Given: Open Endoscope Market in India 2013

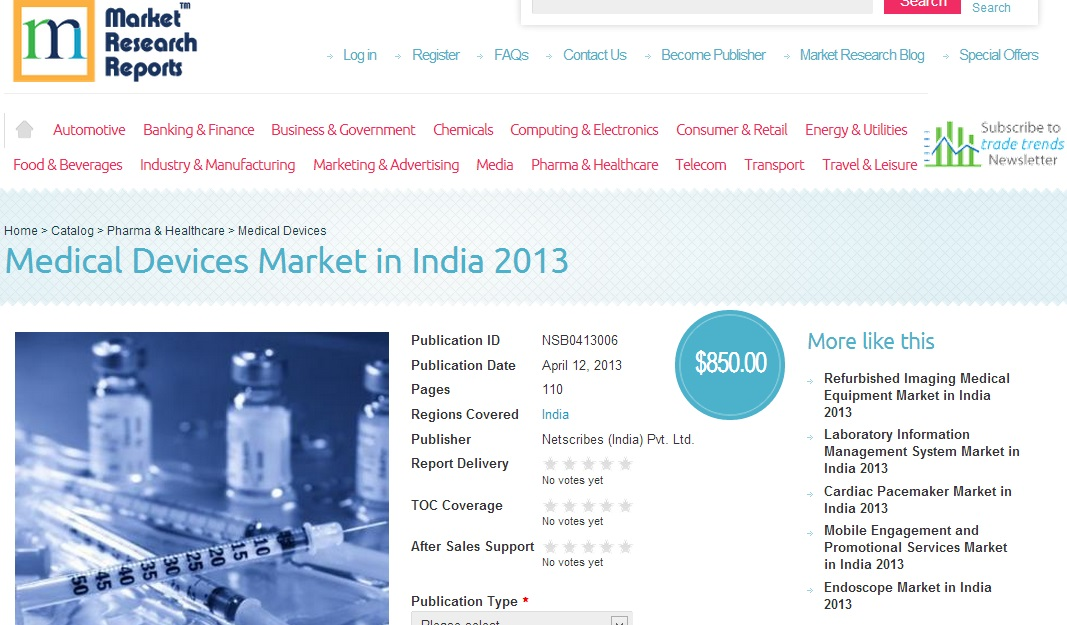Looking at the screenshot, I should click(907, 596).
